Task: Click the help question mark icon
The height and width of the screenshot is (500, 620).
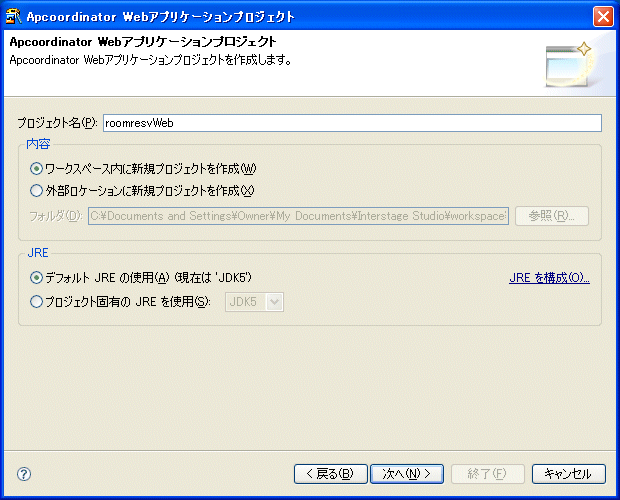Action: pyautogui.click(x=24, y=474)
